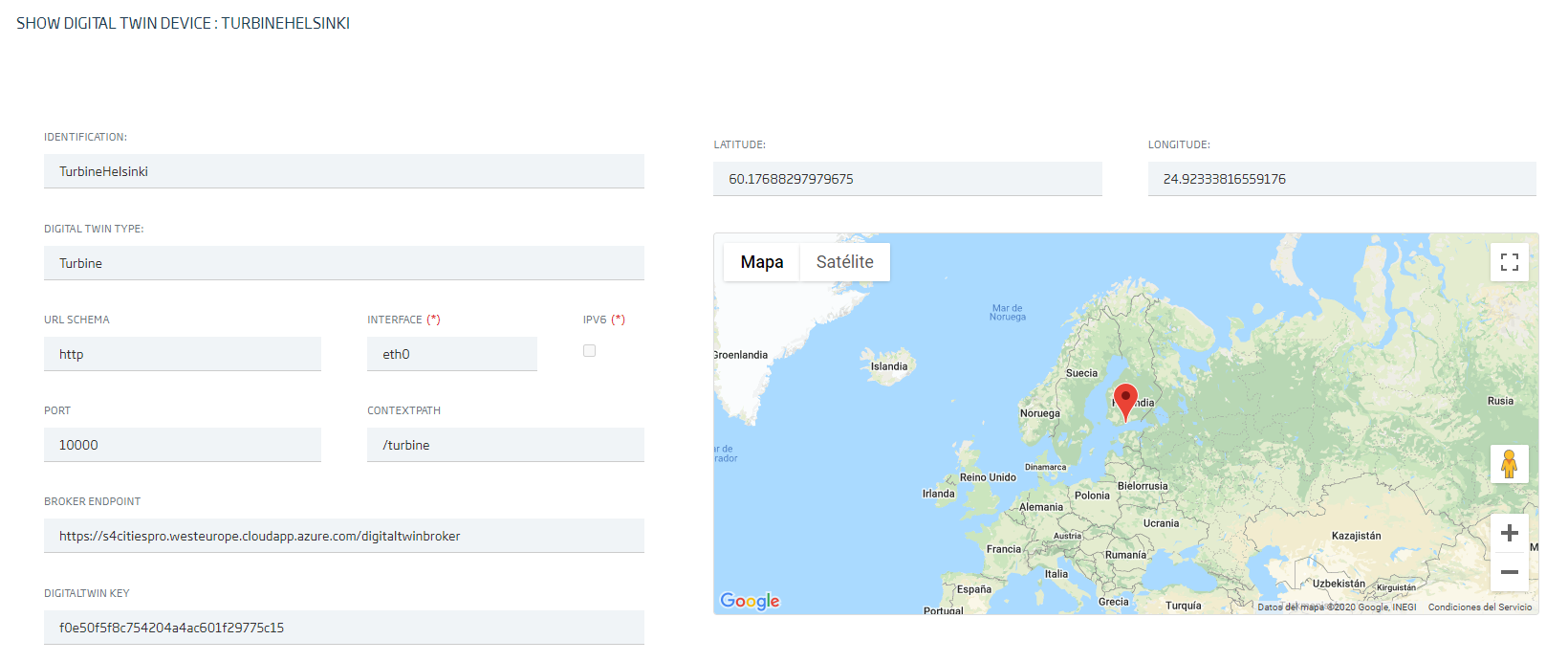Click the Broker Endpoint URL field
This screenshot has width=1568, height=662.
click(x=343, y=536)
